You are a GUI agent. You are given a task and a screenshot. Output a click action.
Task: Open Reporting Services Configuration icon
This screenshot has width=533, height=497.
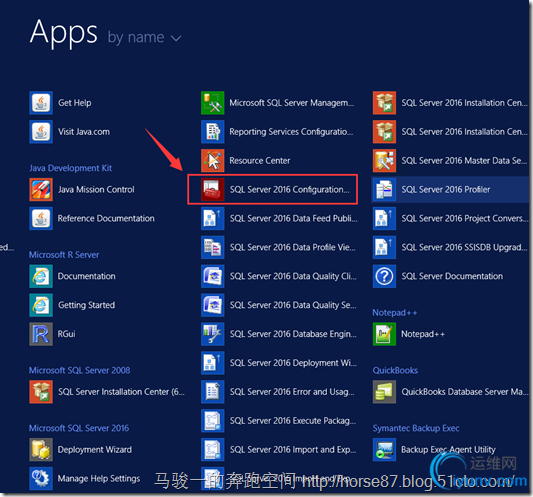212,132
